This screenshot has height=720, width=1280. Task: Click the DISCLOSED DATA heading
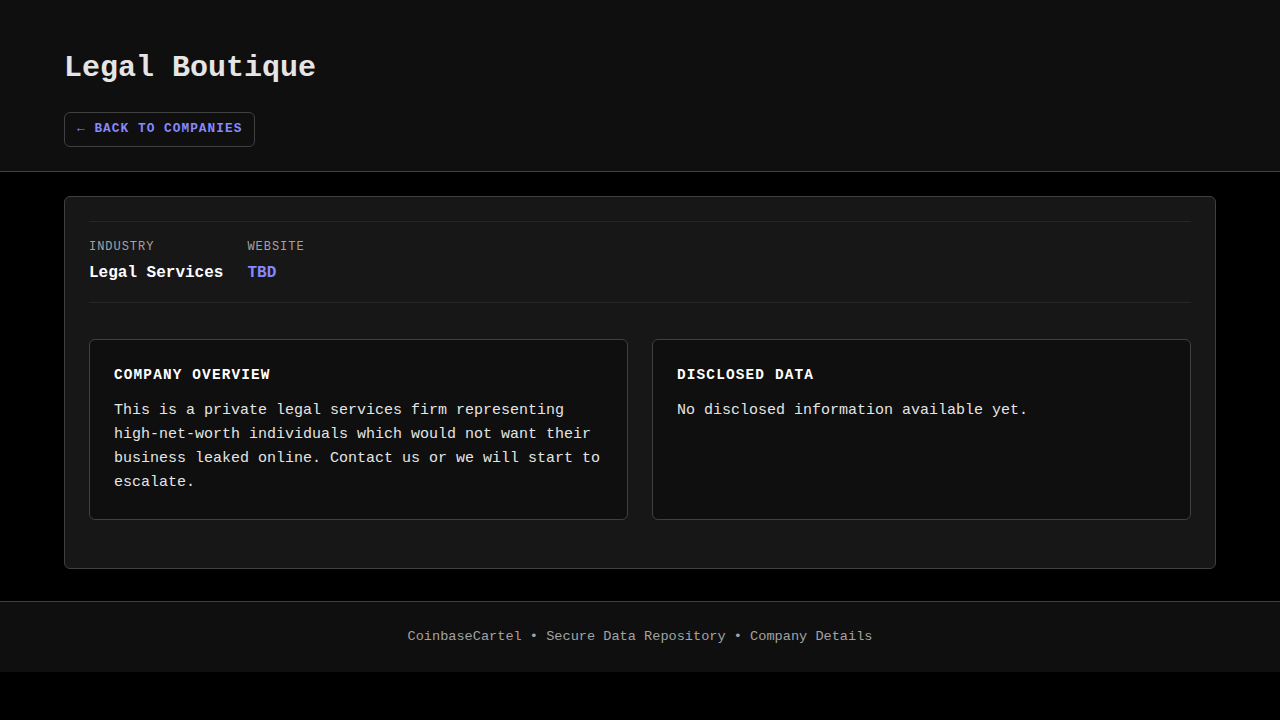(x=745, y=375)
